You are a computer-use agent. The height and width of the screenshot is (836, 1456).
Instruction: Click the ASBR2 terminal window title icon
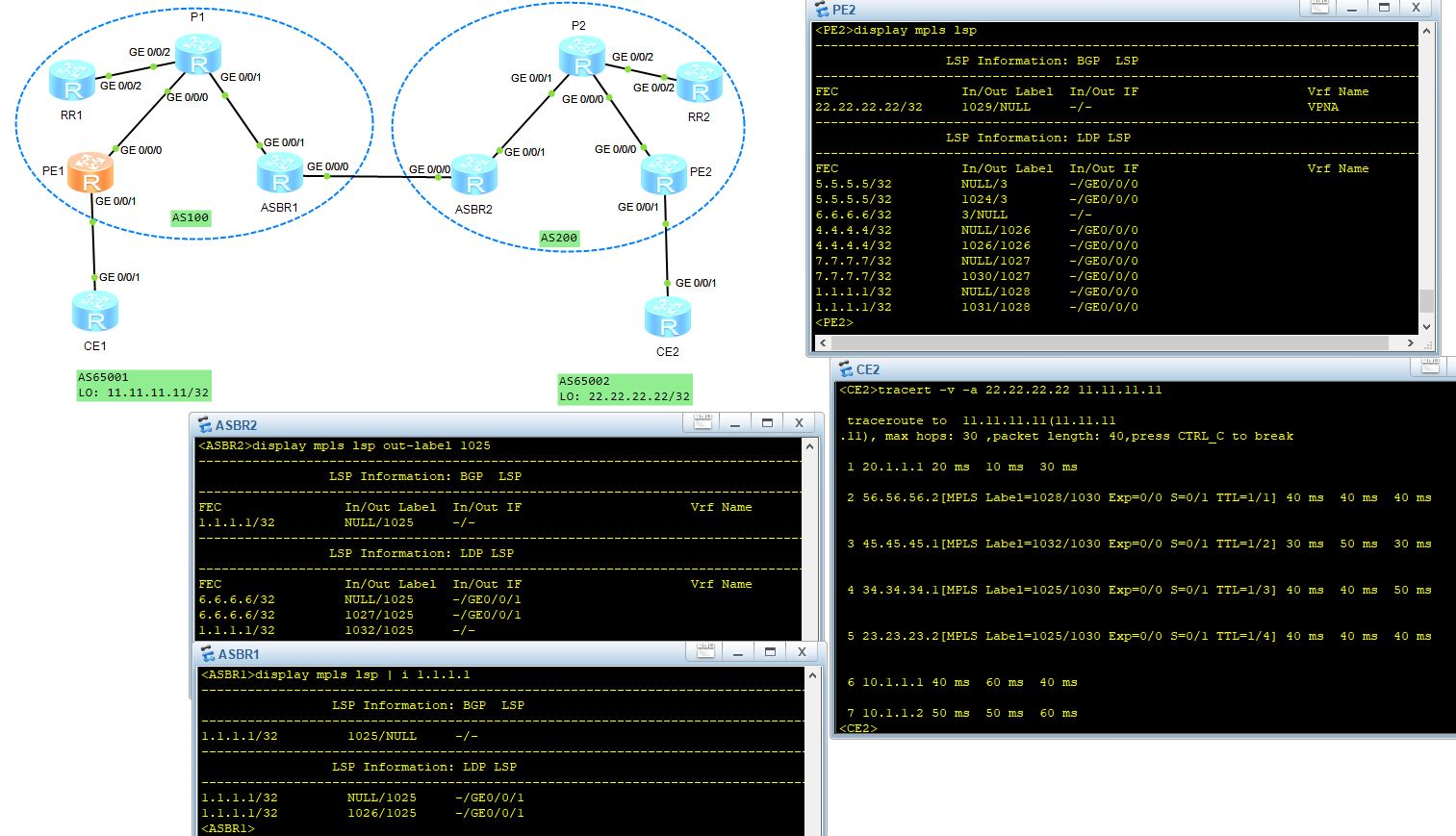click(x=205, y=425)
